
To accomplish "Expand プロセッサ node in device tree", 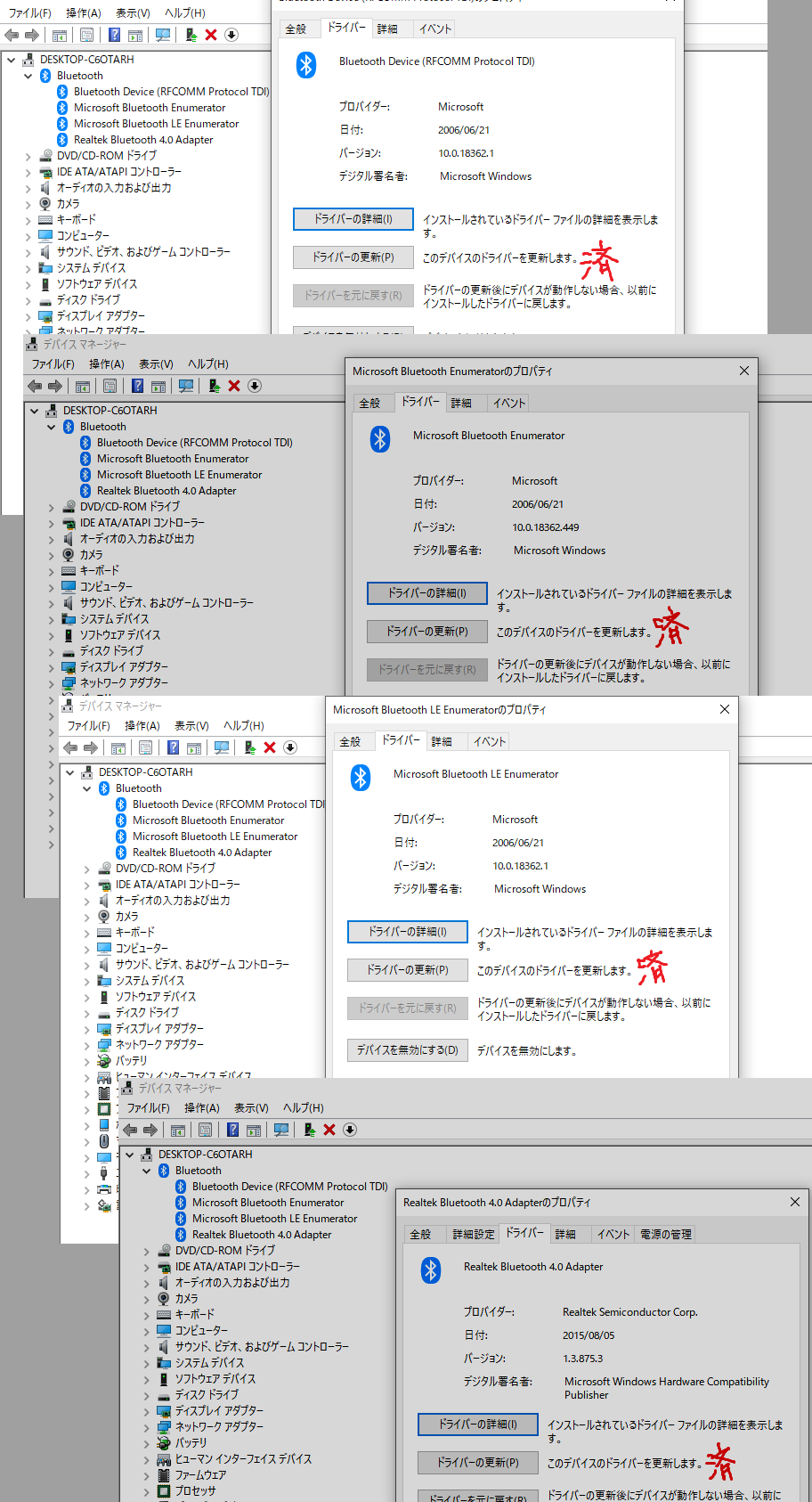I will 147,1491.
